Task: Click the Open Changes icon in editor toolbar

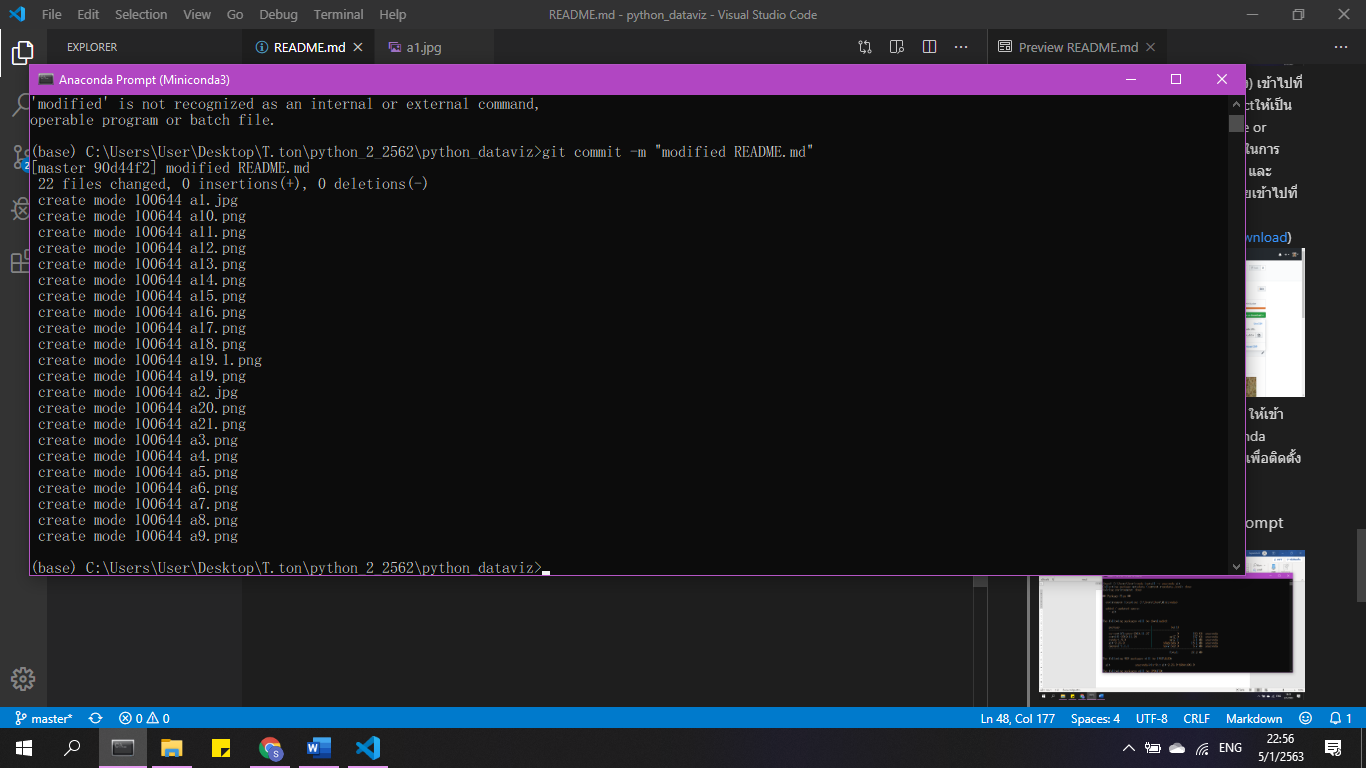Action: [x=865, y=47]
